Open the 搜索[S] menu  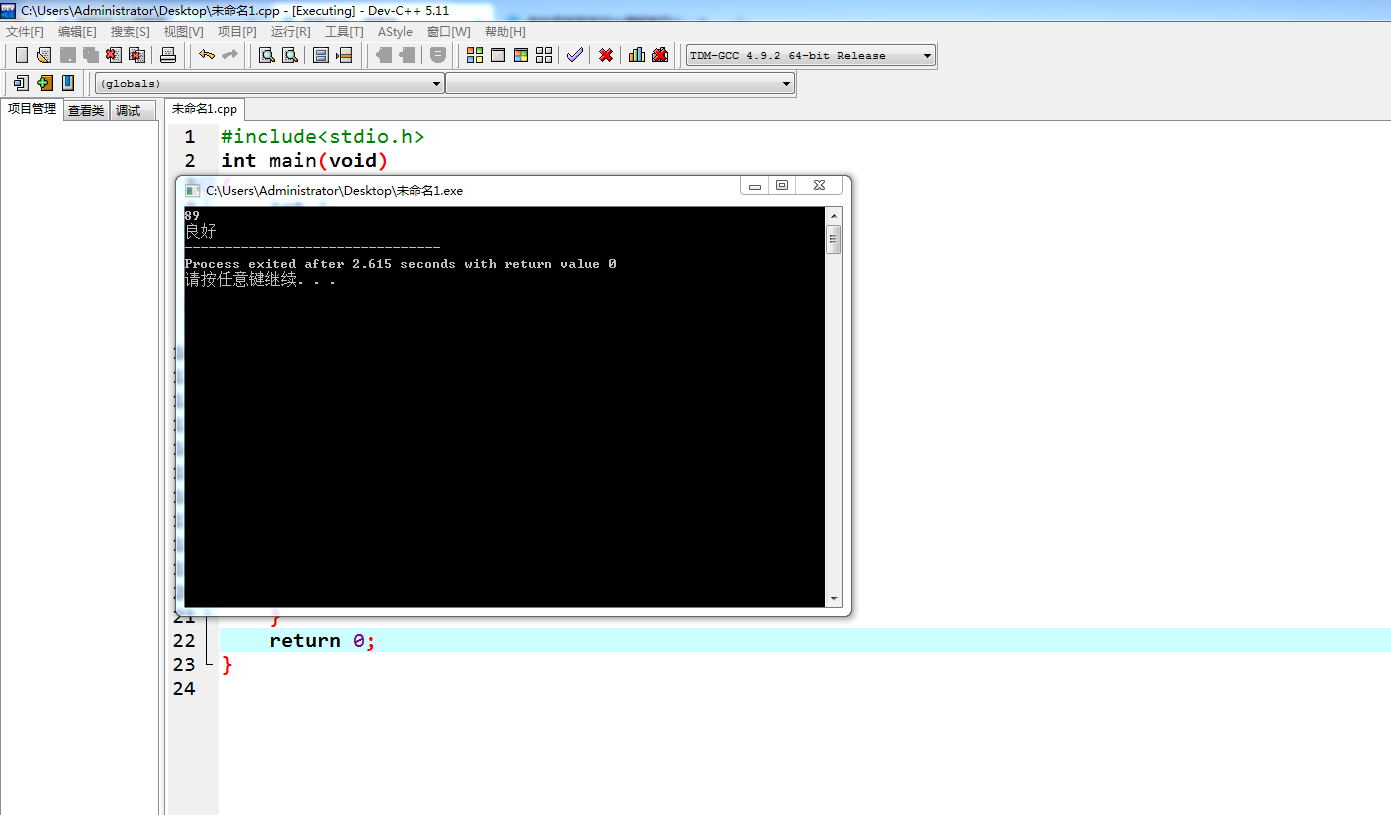point(130,32)
